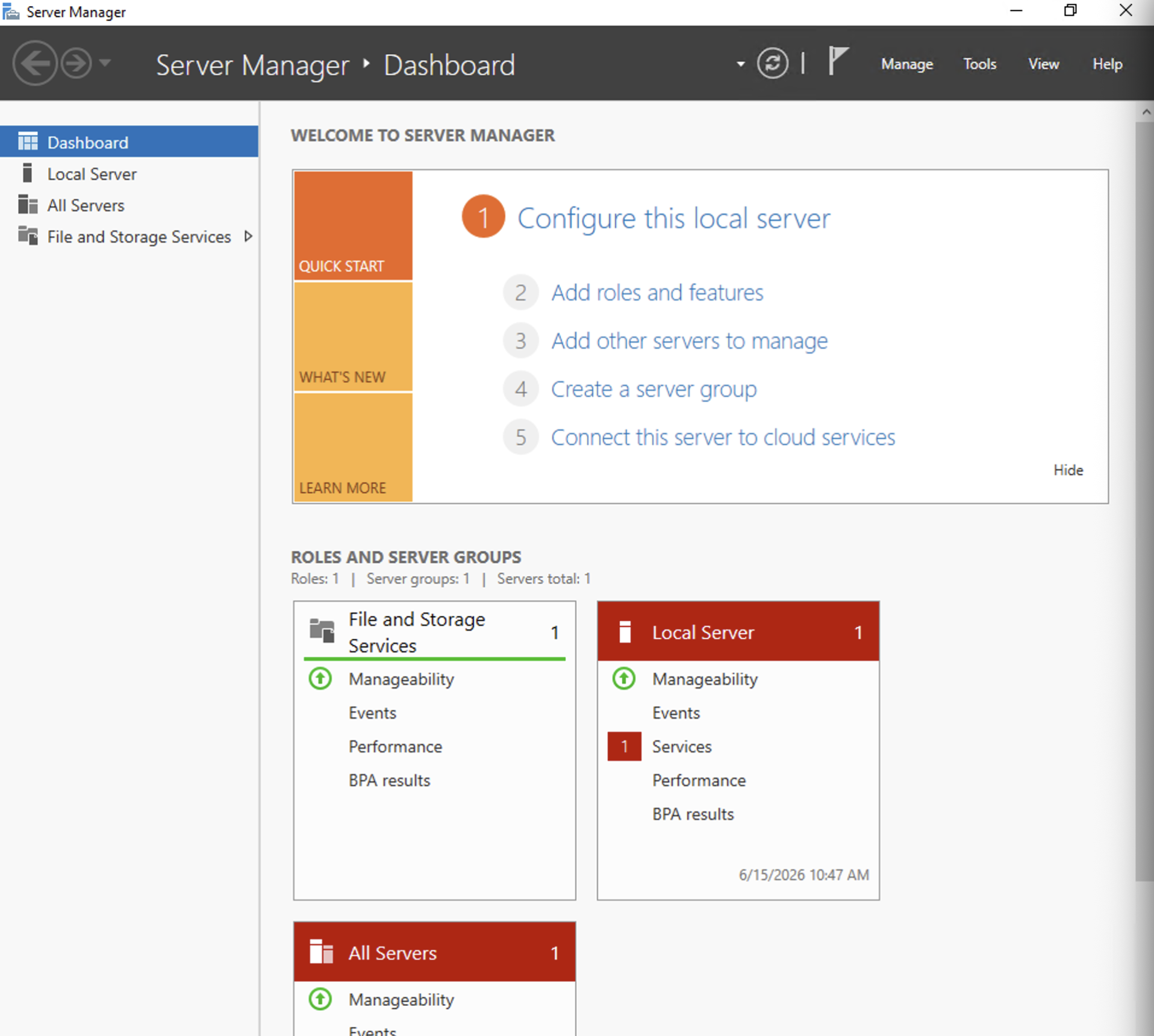This screenshot has width=1154, height=1036.
Task: Click the Server Manager title bar icon
Action: click(x=11, y=11)
